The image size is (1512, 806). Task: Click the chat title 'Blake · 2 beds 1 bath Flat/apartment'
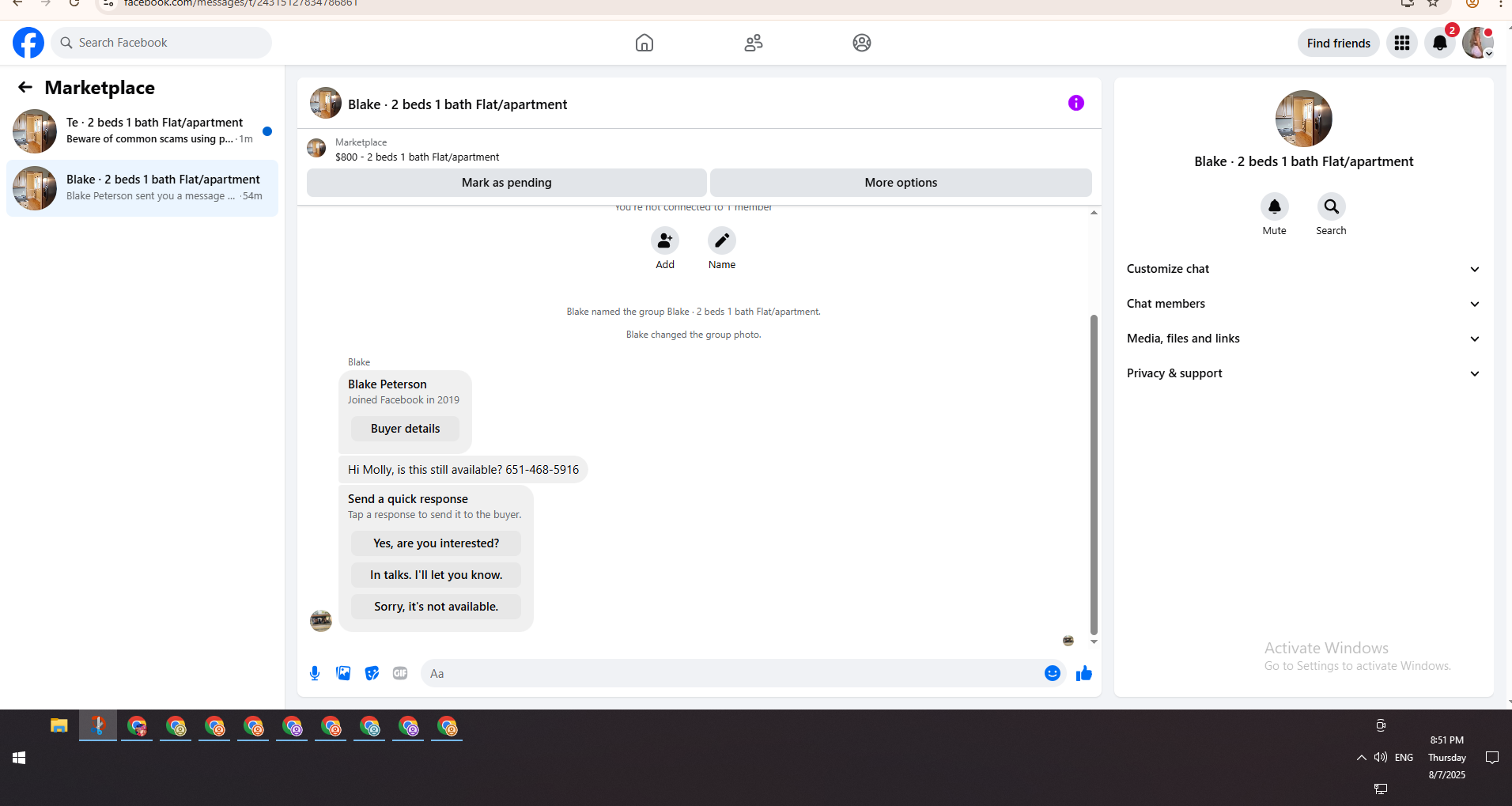pyautogui.click(x=458, y=104)
